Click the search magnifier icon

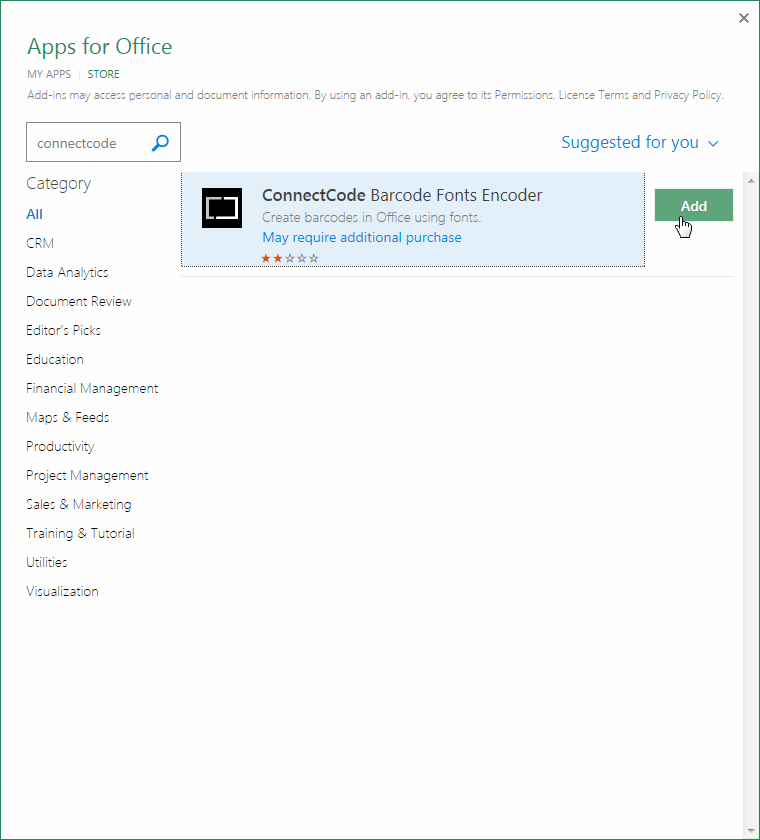(160, 142)
